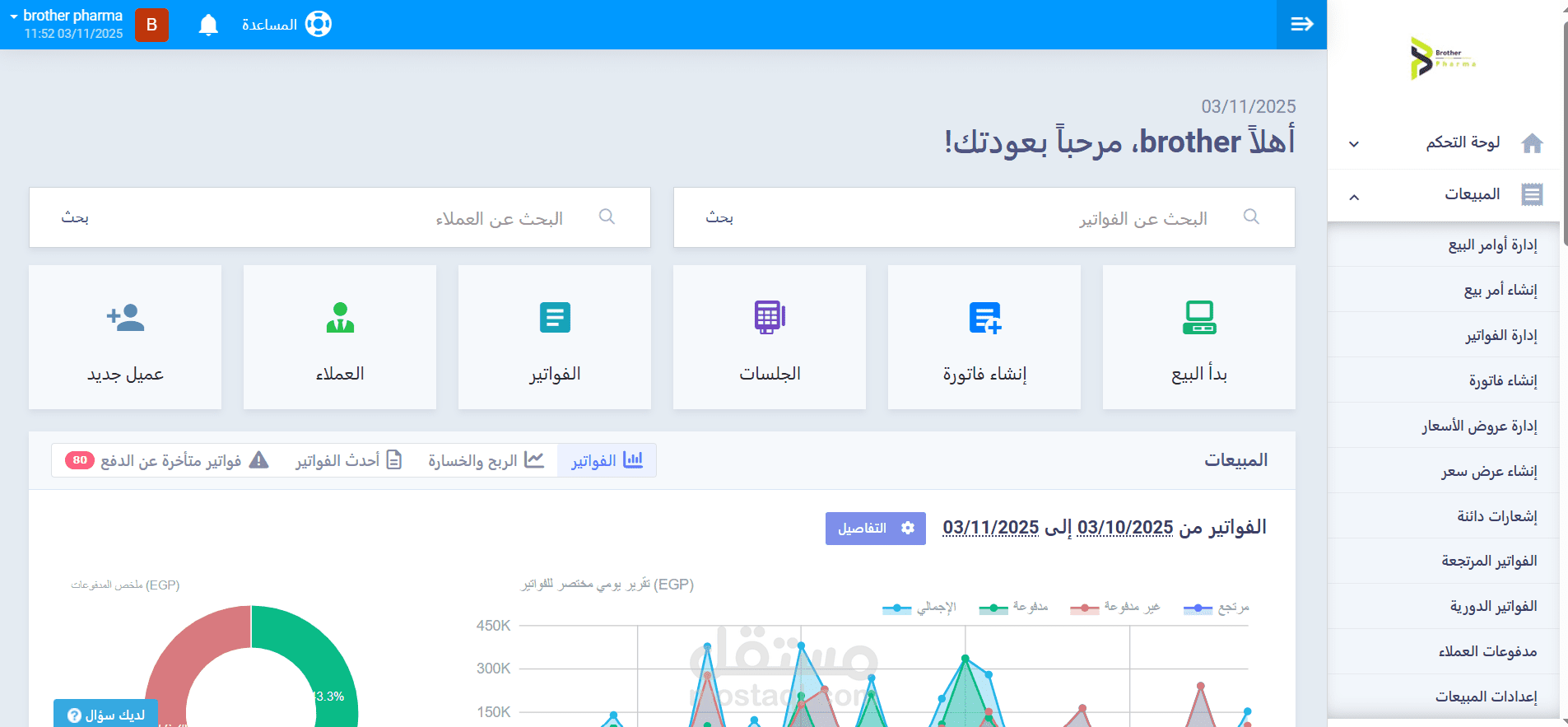Click the dashboard home icon
The height and width of the screenshot is (727, 1568).
(x=1532, y=143)
